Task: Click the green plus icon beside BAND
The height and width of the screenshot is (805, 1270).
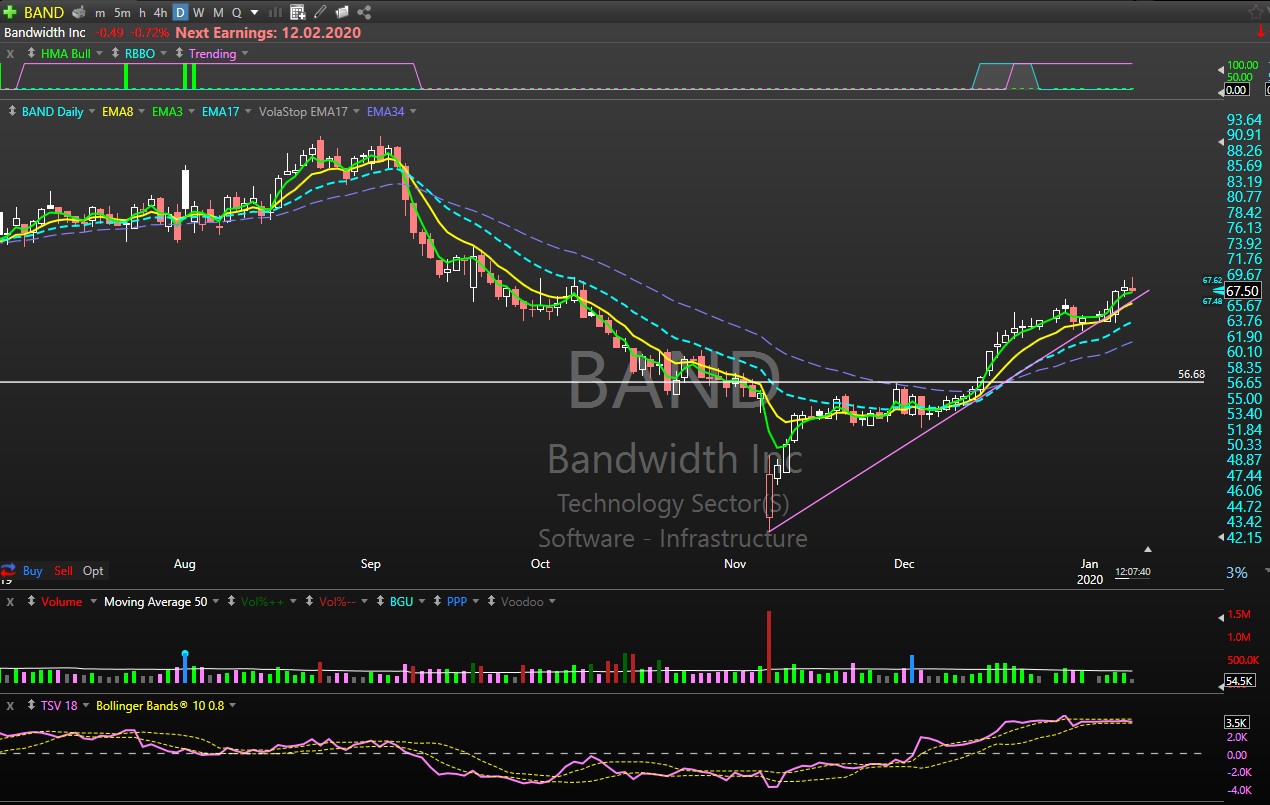Action: (x=10, y=12)
